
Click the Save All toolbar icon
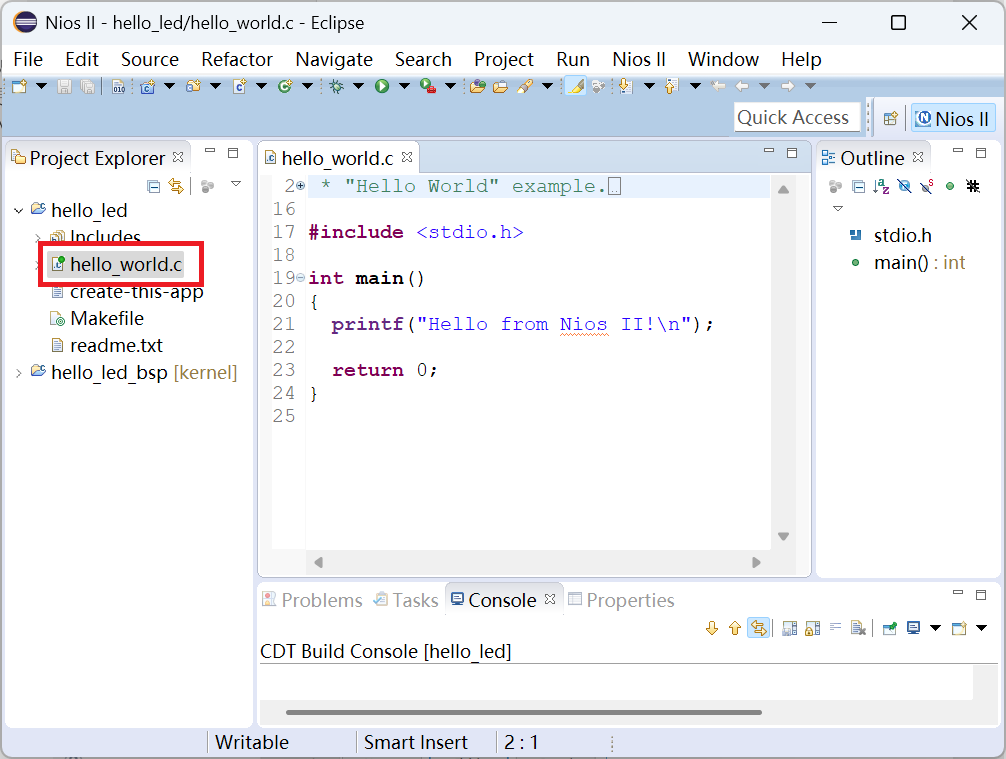coord(87,86)
